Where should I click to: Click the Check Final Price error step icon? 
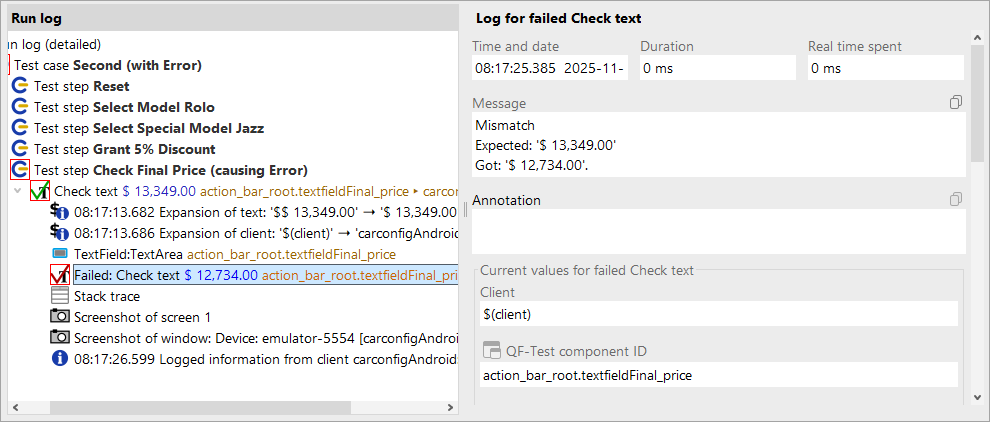[x=20, y=170]
